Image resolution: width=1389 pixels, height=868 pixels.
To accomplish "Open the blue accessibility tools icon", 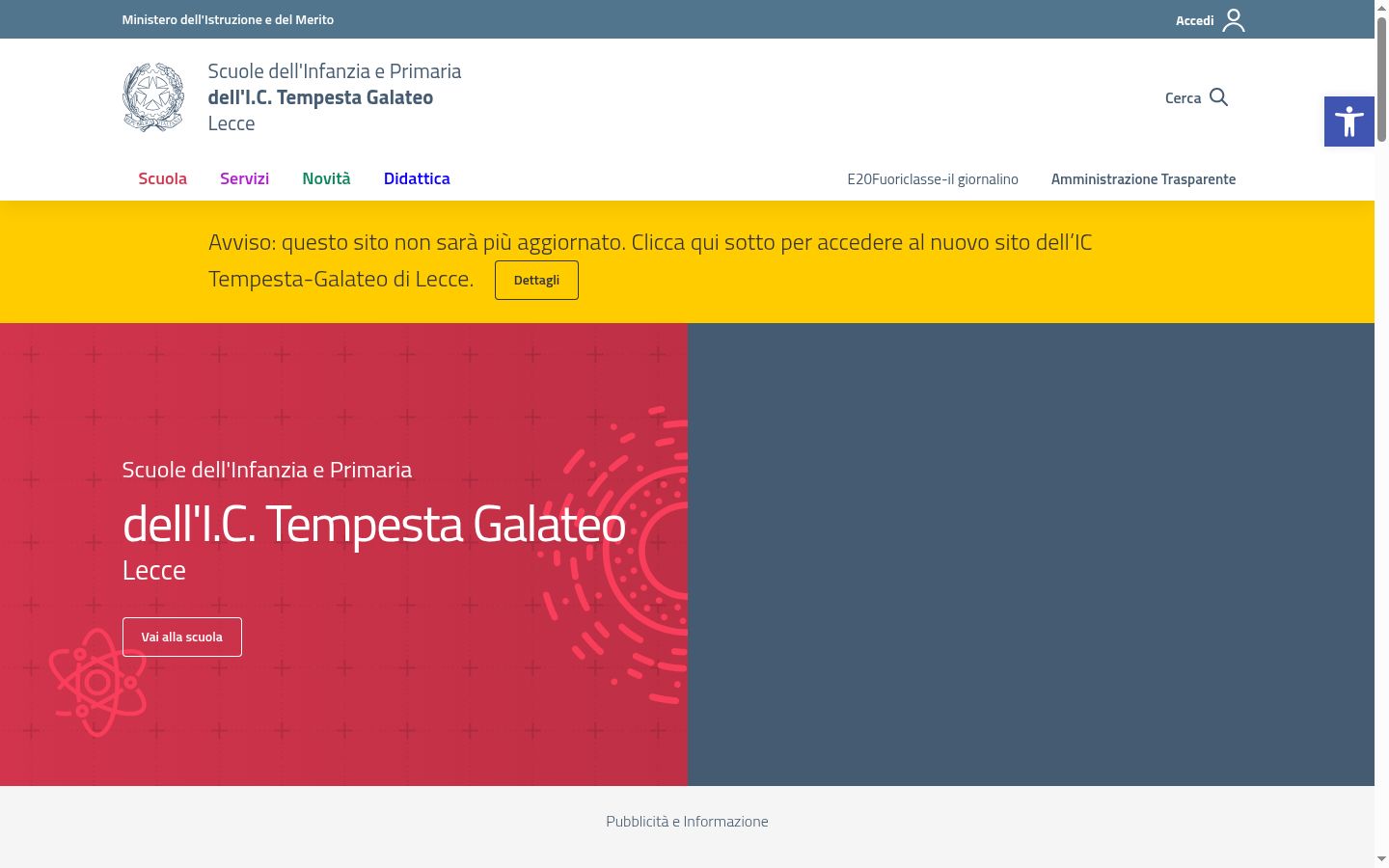I will [1349, 122].
